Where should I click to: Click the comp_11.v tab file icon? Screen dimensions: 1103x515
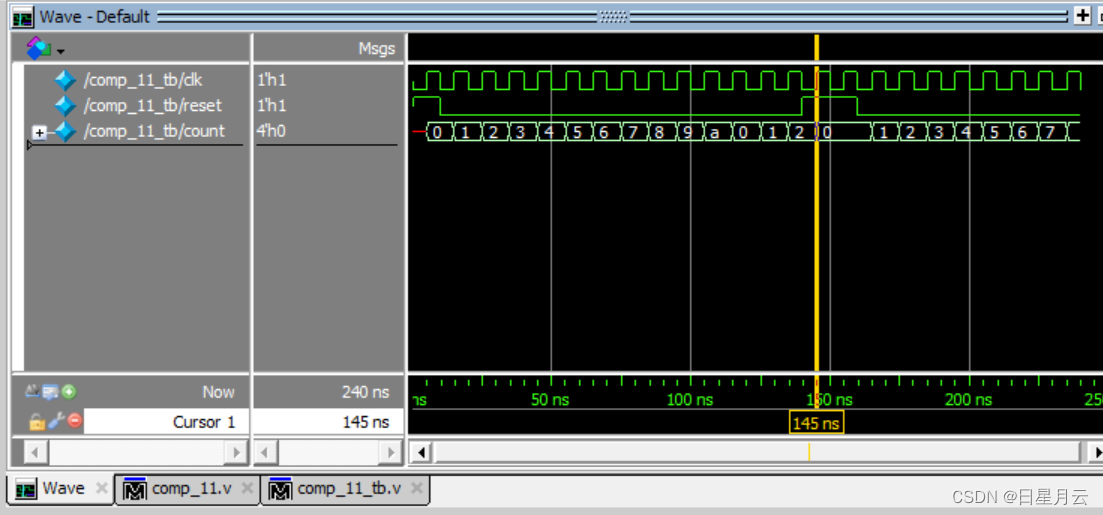click(x=134, y=488)
